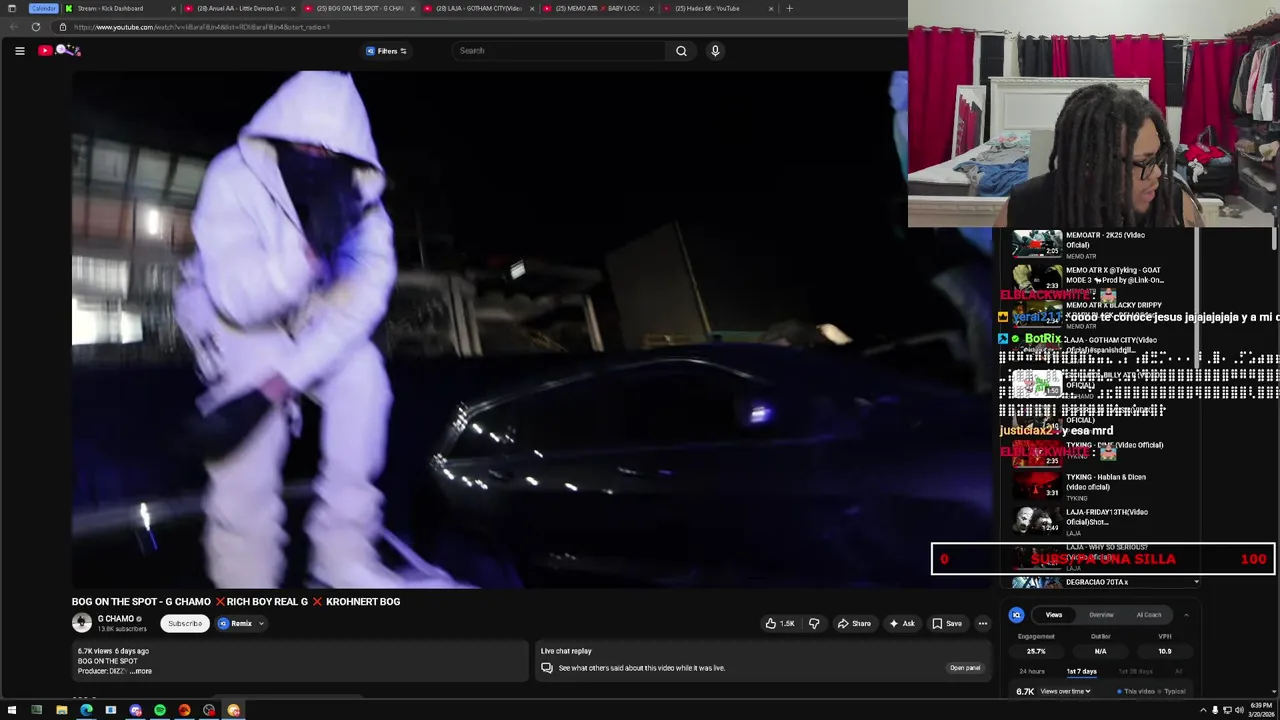Viewport: 1280px width, 720px height.
Task: Open Microsoft Edge from the taskbar
Action: (86, 711)
